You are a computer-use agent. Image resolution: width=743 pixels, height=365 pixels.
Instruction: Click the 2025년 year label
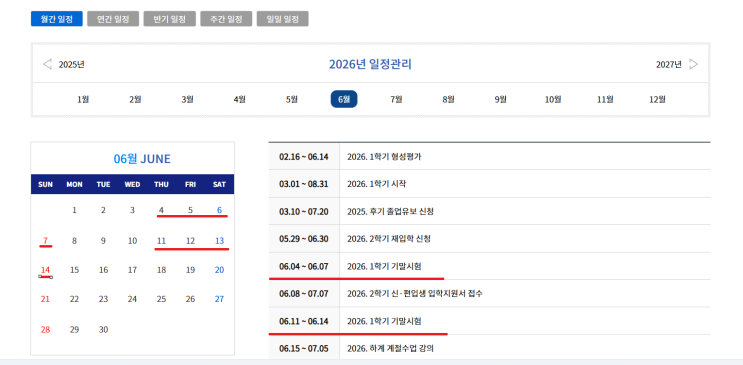tap(72, 65)
